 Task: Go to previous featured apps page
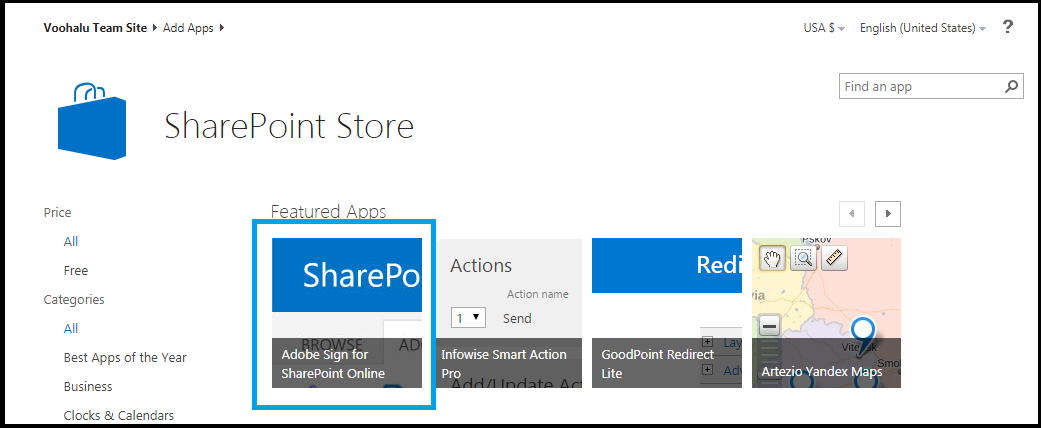click(852, 214)
